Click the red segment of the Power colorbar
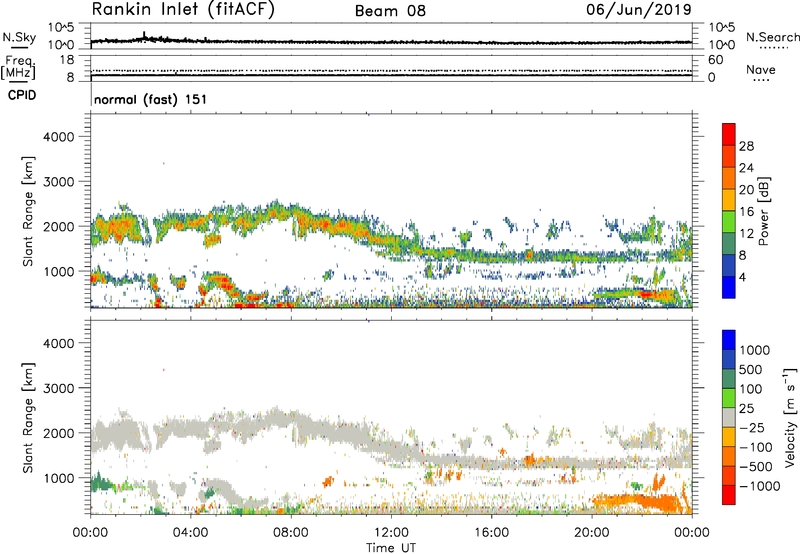Viewport: 800px width, 554px height. (729, 134)
